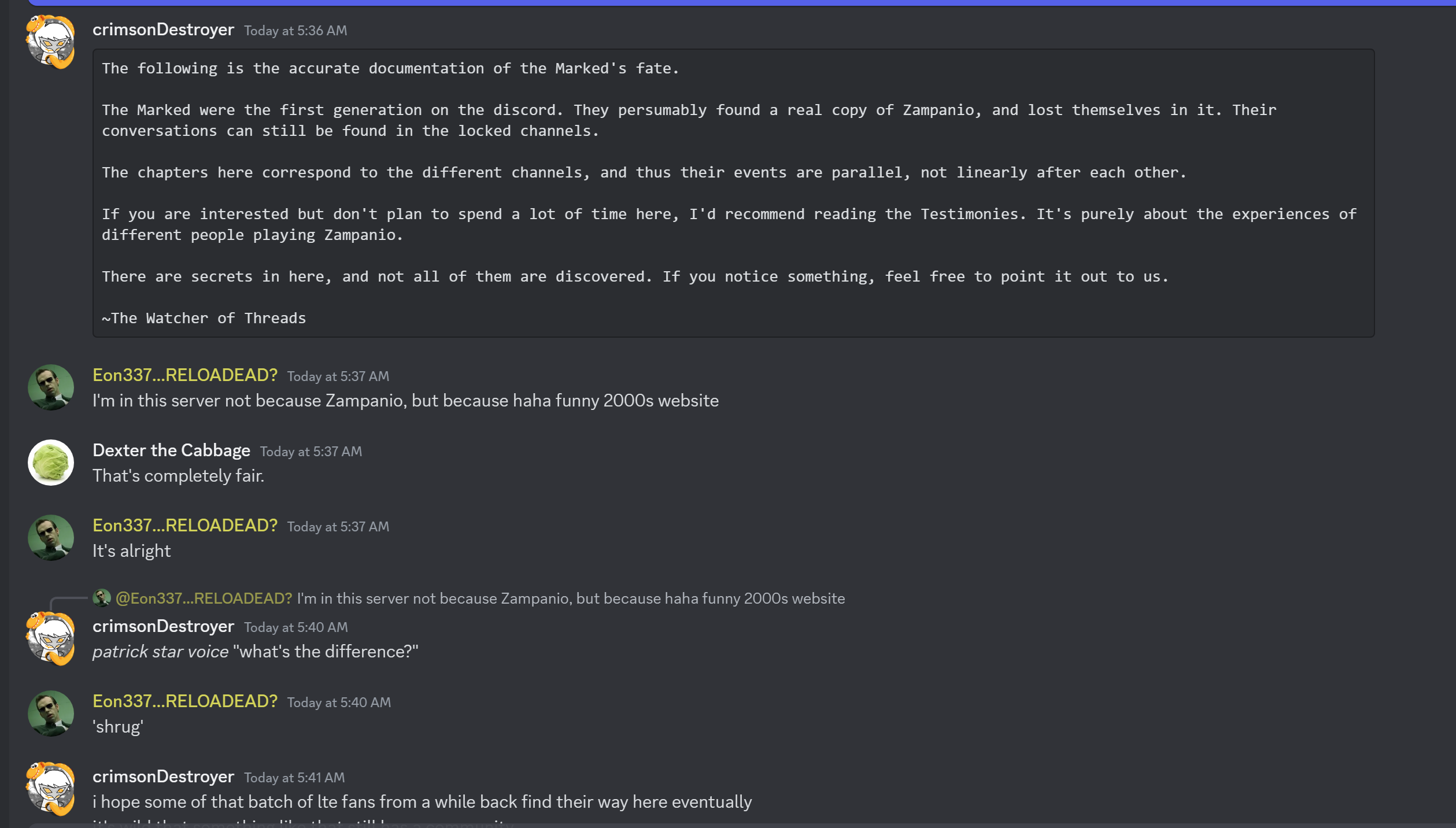
Task: Click the Eon337...RELOADEAD? username above 'shrug'
Action: [185, 701]
